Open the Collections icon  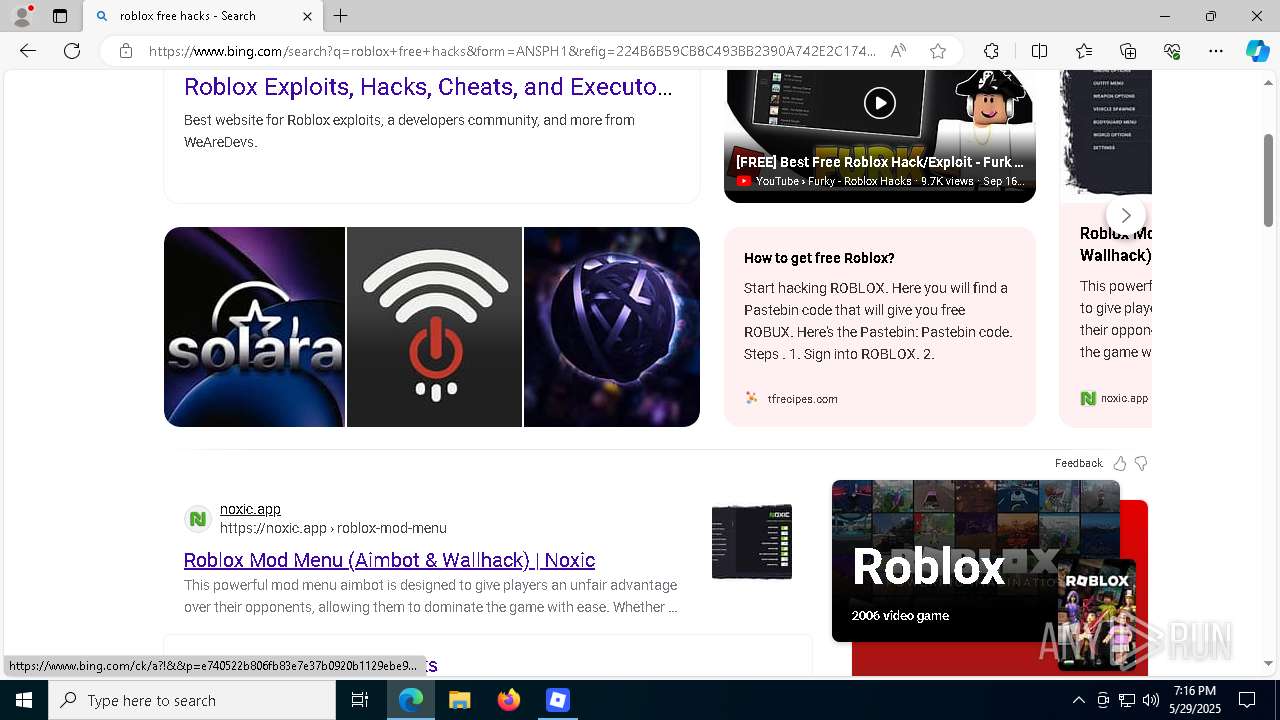(x=1128, y=51)
